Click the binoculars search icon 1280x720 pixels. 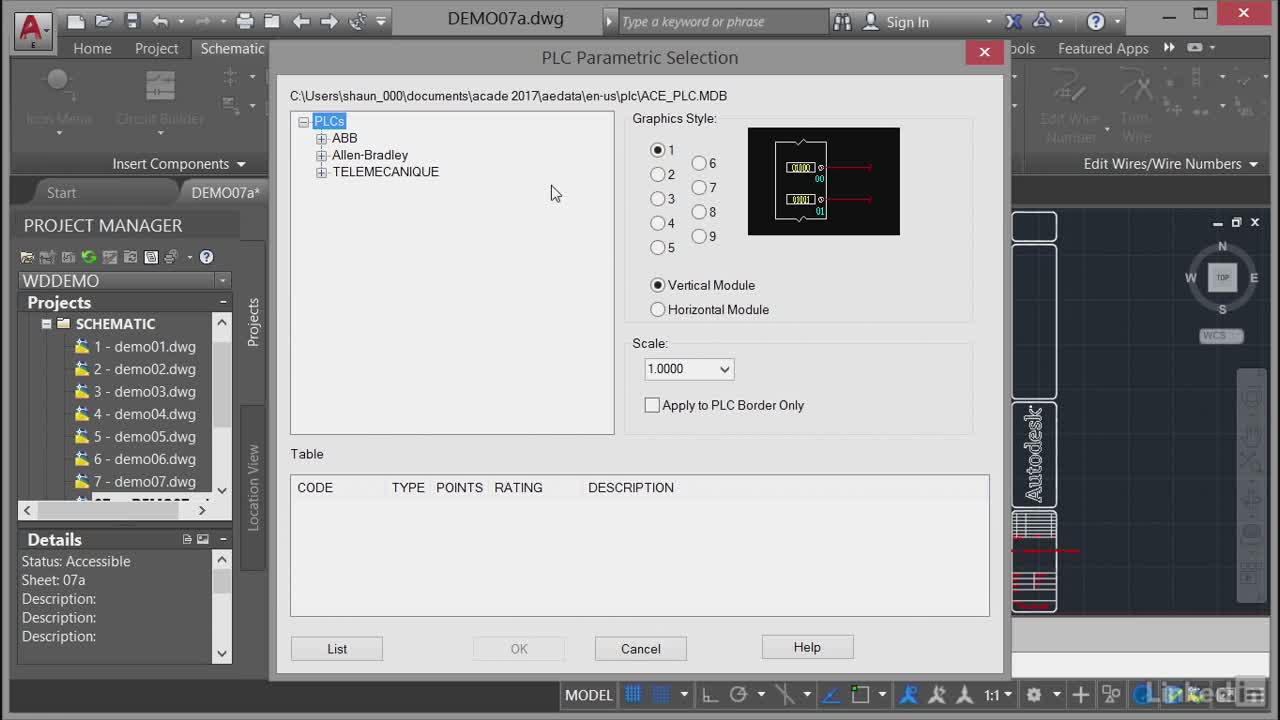(842, 21)
